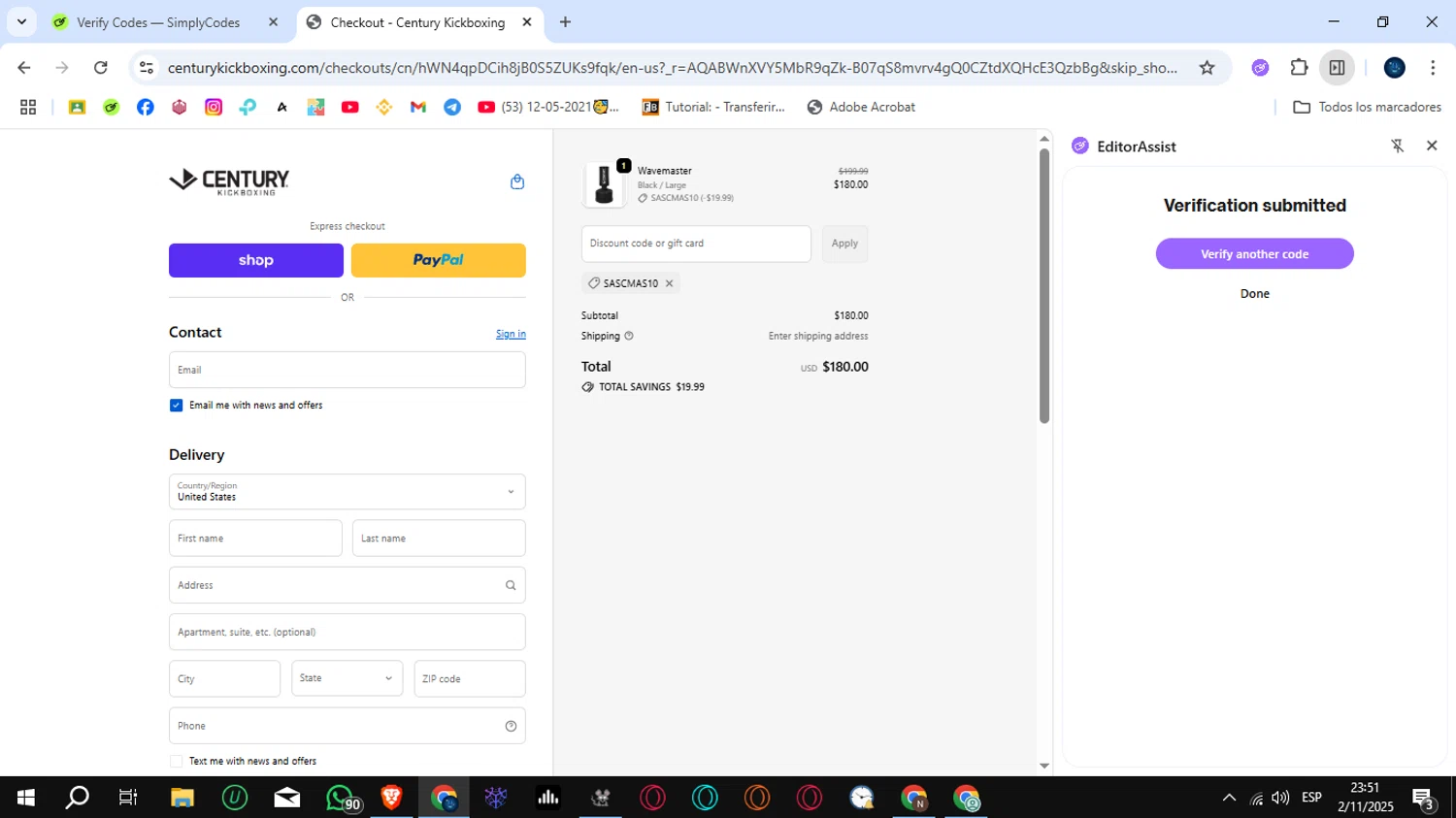Open the Wavemaster product thumbnail
The width and height of the screenshot is (1456, 818).
[604, 183]
